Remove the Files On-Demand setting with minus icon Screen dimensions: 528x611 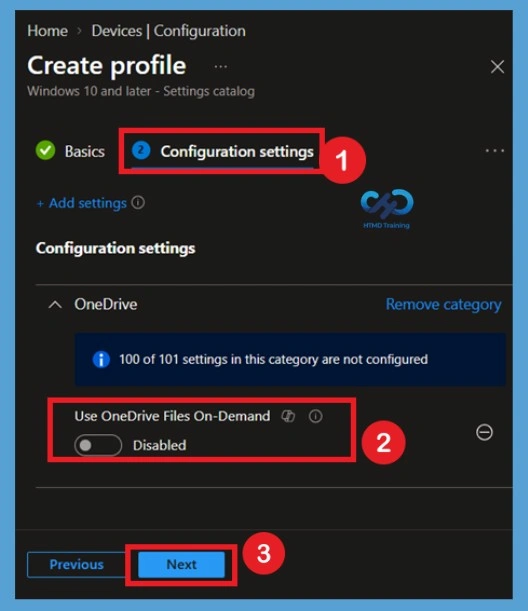(484, 432)
